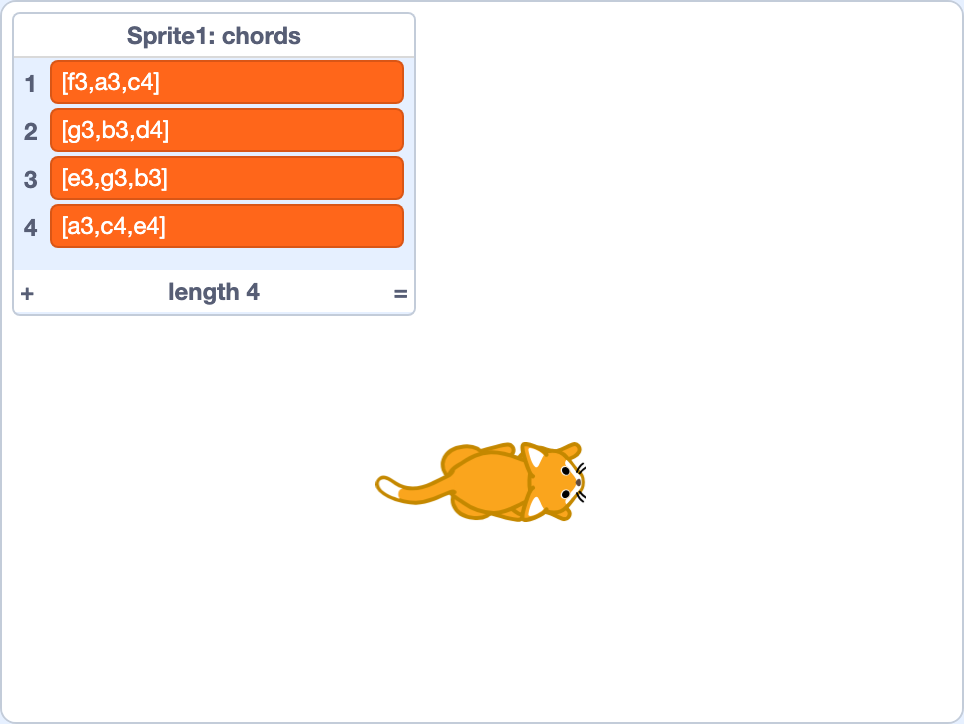Screen dimensions: 964x724
Task: Click index number 4 in chords list
Action: (30, 227)
